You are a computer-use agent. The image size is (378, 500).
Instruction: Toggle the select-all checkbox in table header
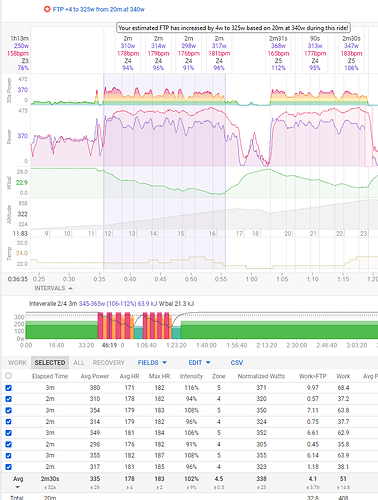(x=9, y=376)
